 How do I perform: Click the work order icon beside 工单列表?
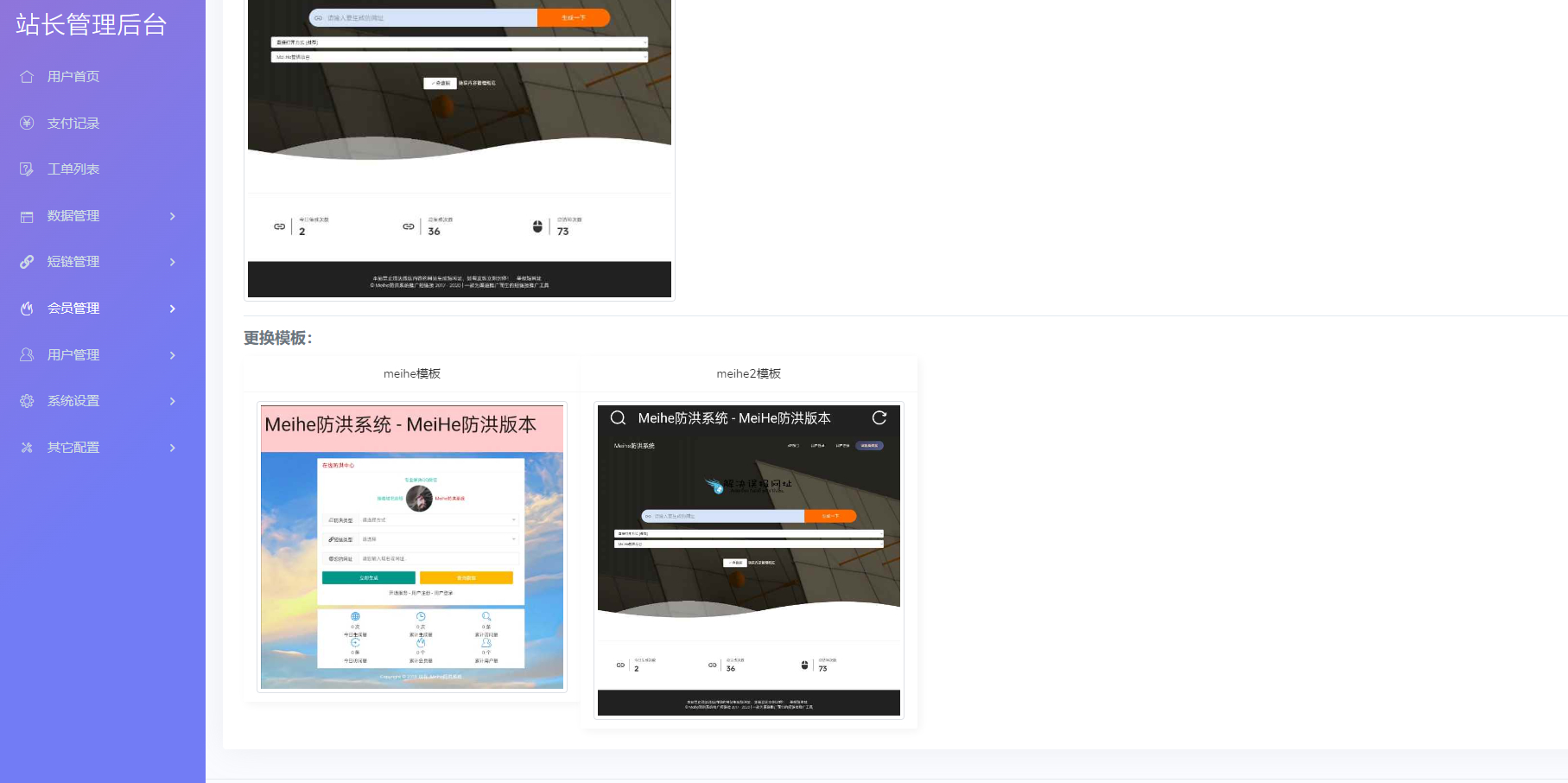[27, 169]
